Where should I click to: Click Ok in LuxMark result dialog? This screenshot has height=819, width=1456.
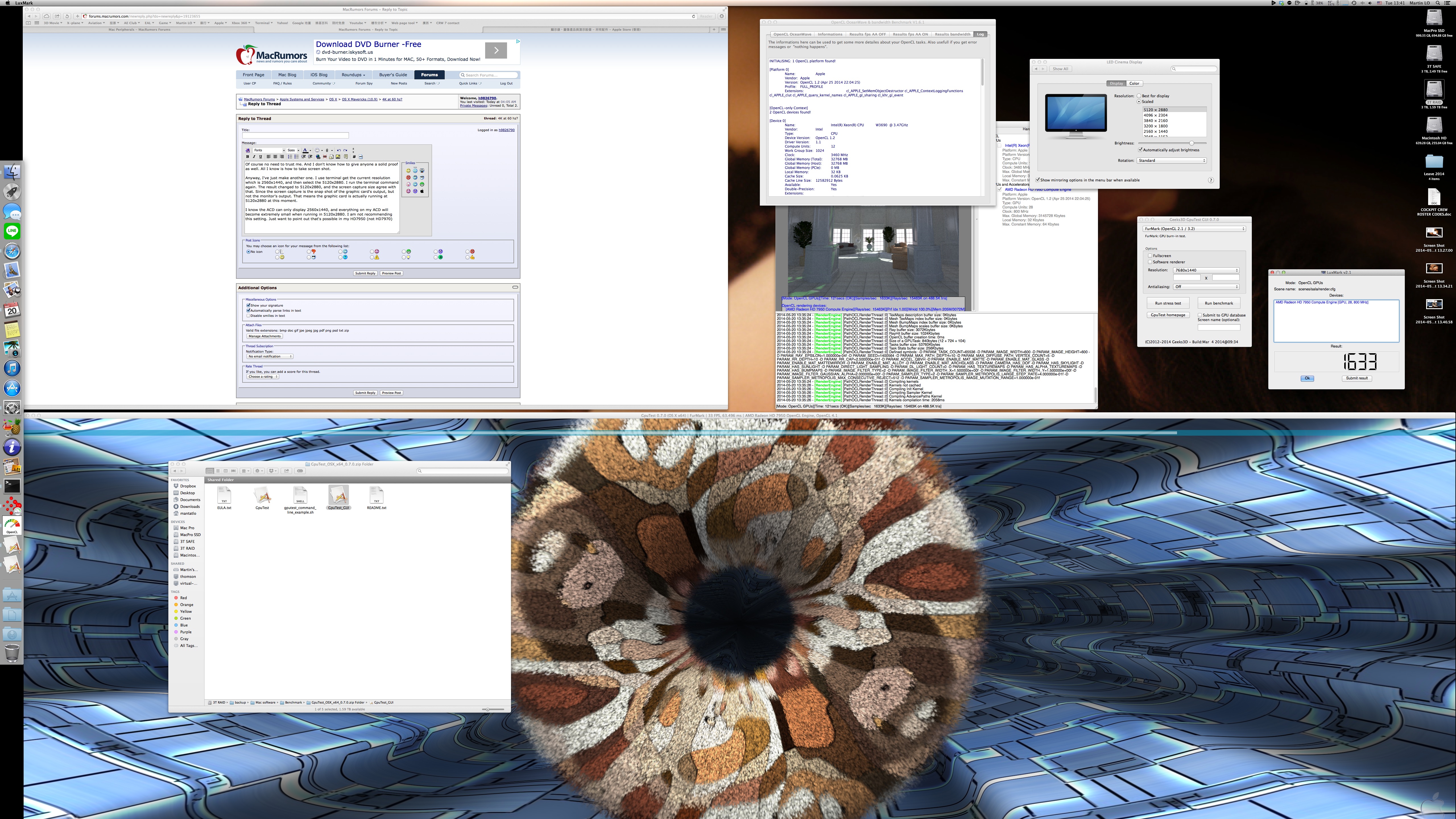pos(1307,378)
